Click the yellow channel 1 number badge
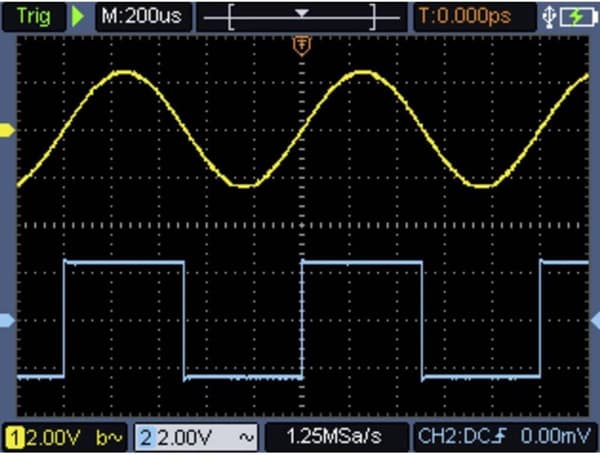The image size is (600, 455). tap(15, 438)
